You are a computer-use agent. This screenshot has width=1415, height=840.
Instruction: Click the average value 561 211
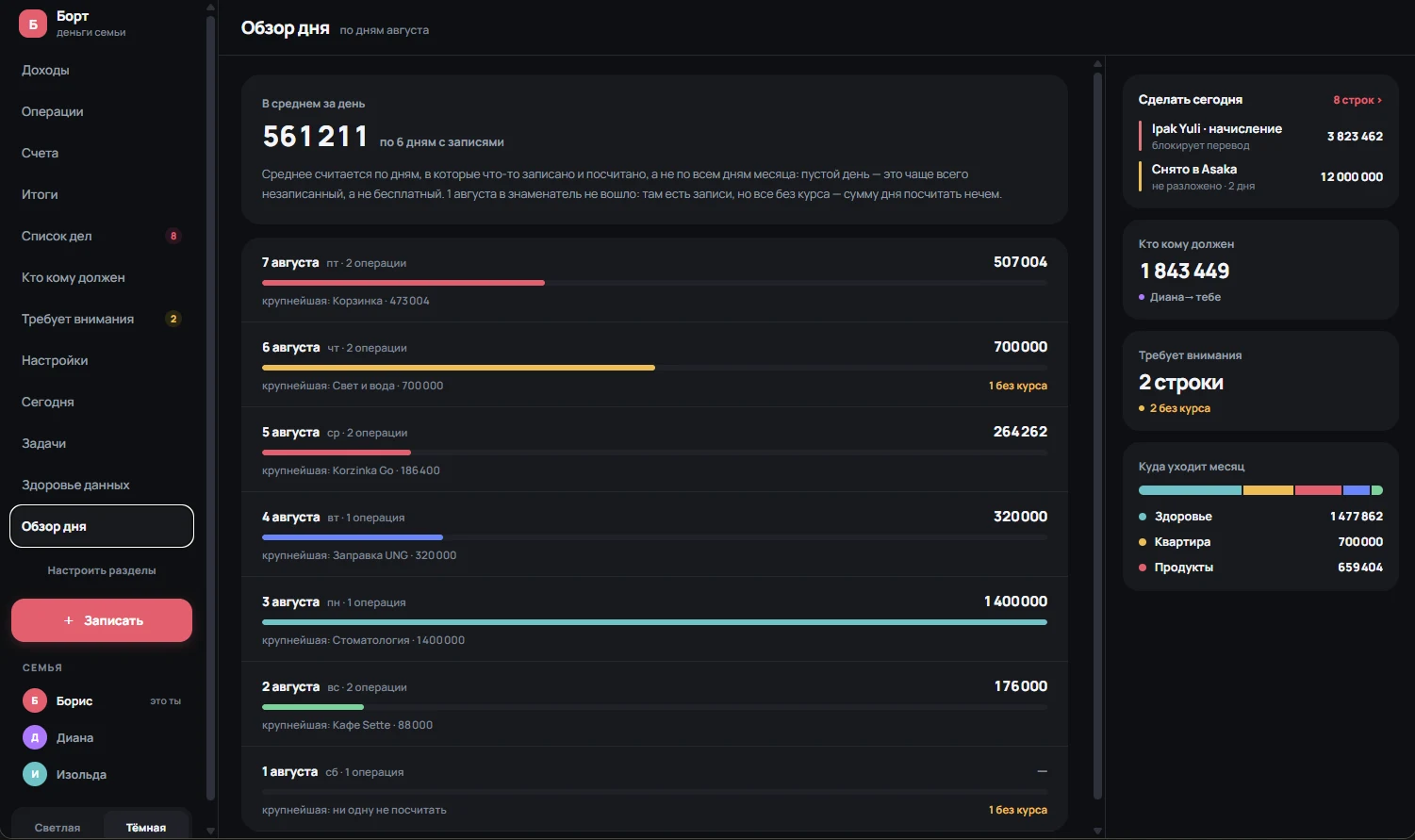point(315,137)
